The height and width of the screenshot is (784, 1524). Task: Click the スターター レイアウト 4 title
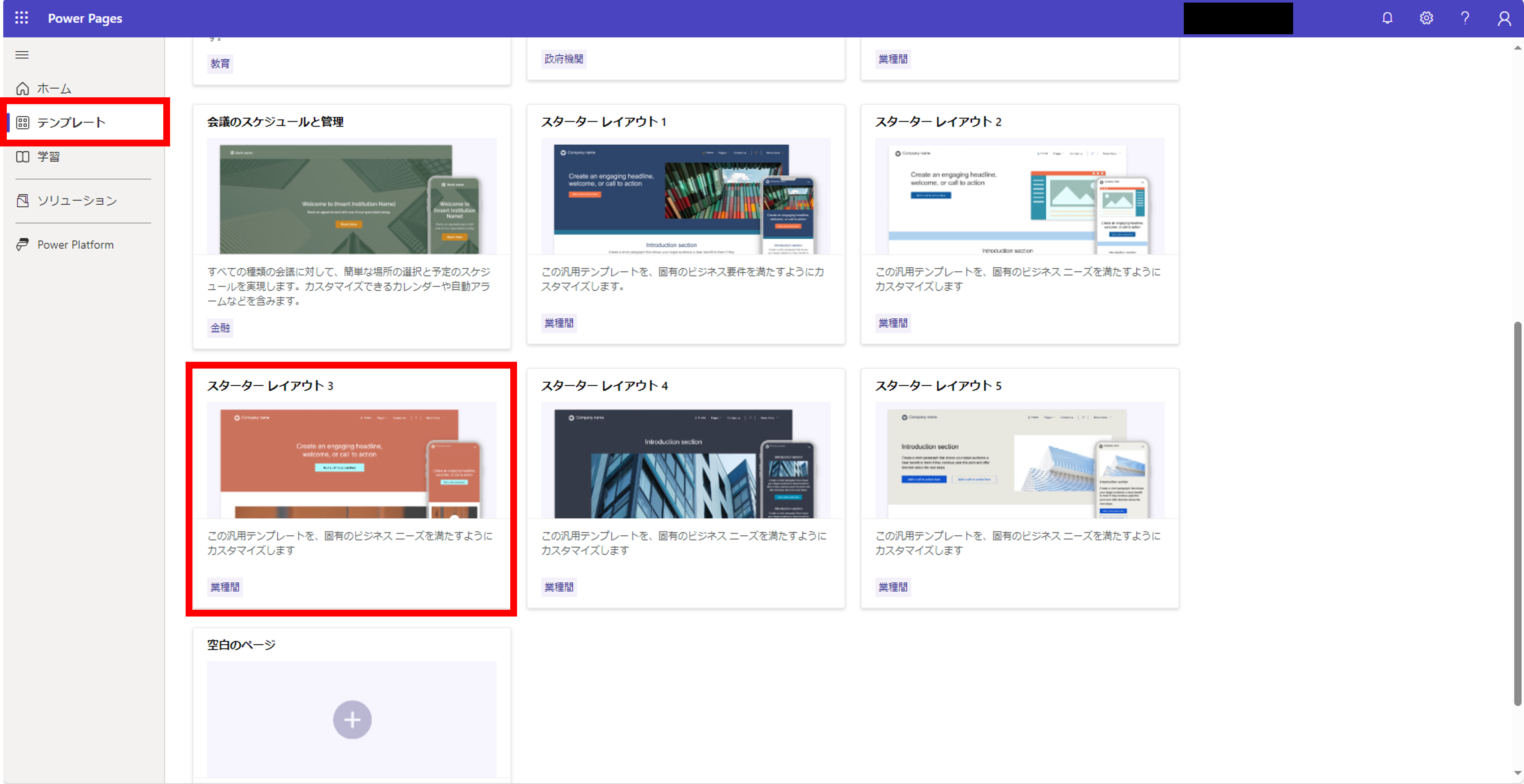(605, 386)
